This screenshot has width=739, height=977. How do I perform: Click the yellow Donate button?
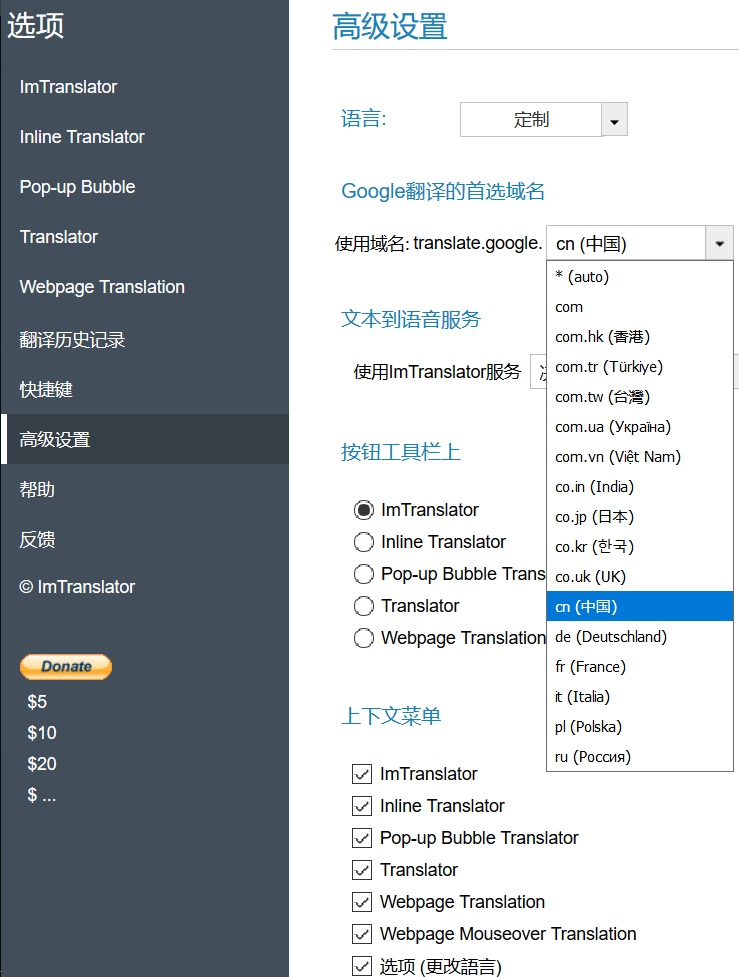click(x=66, y=666)
